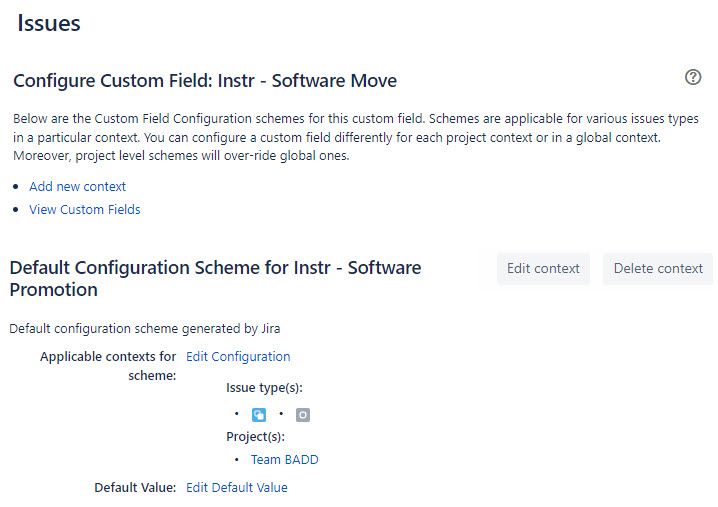
Task: Click the blue sub-task issue type icon
Action: point(259,415)
